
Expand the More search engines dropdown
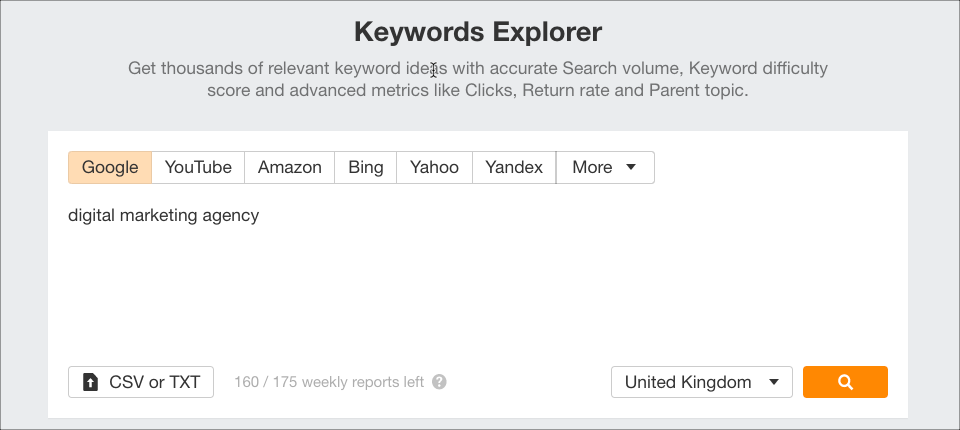click(x=604, y=167)
